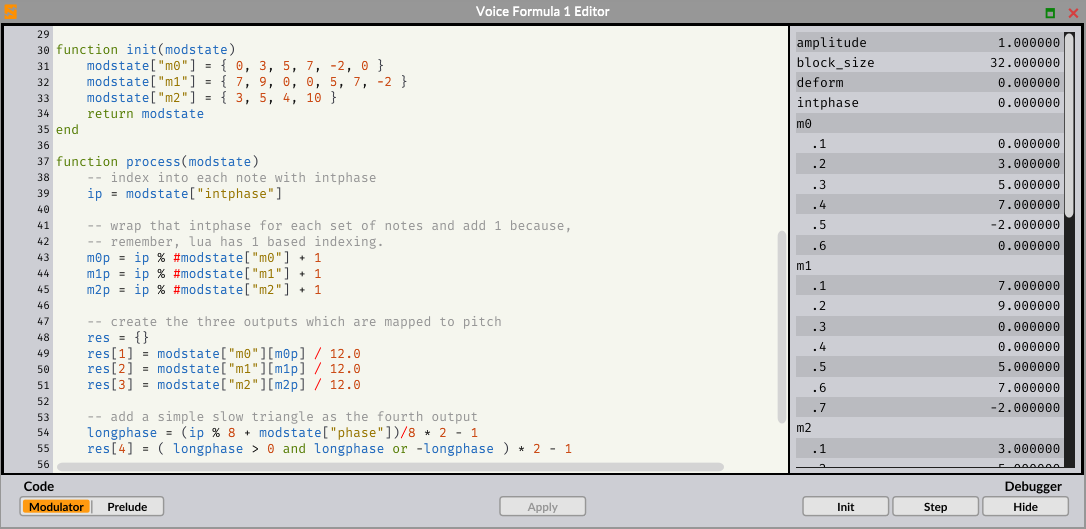Click the Surge logo icon in title bar

11,12
